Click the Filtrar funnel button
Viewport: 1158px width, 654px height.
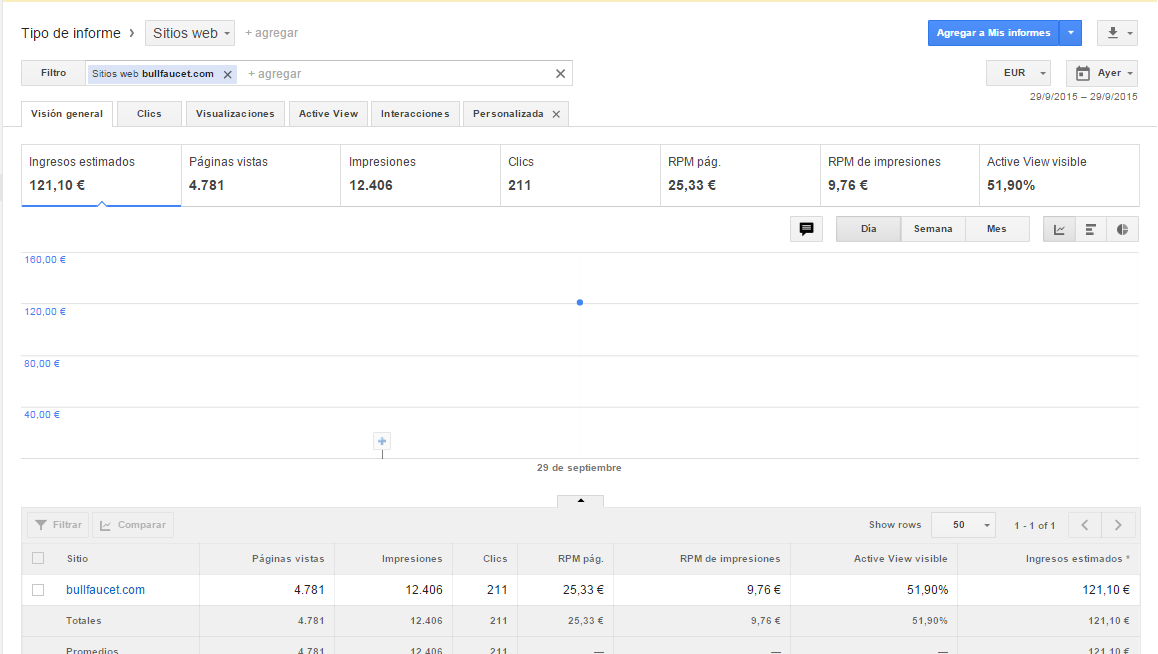(58, 525)
